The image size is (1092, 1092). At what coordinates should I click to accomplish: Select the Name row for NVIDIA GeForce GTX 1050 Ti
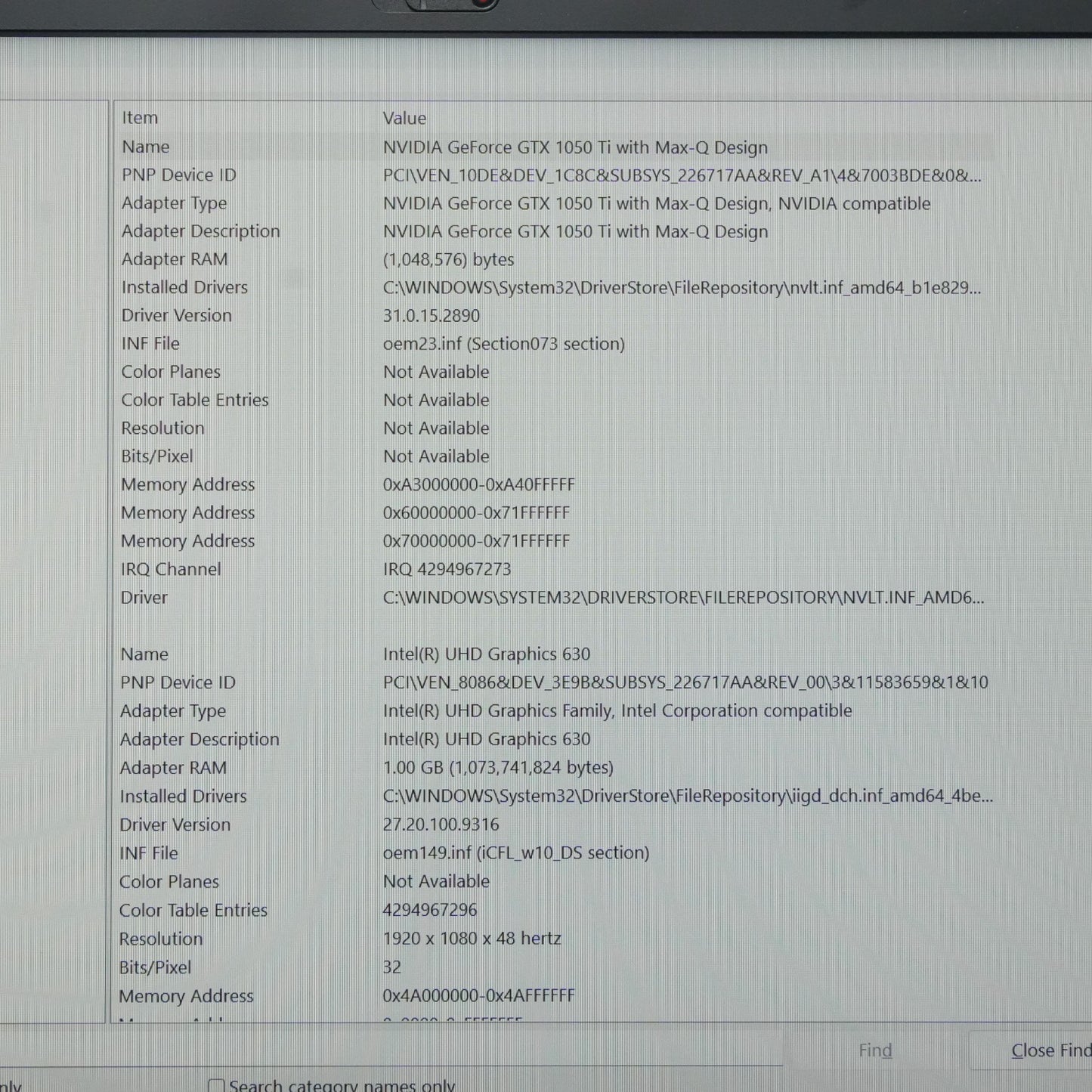(557, 147)
